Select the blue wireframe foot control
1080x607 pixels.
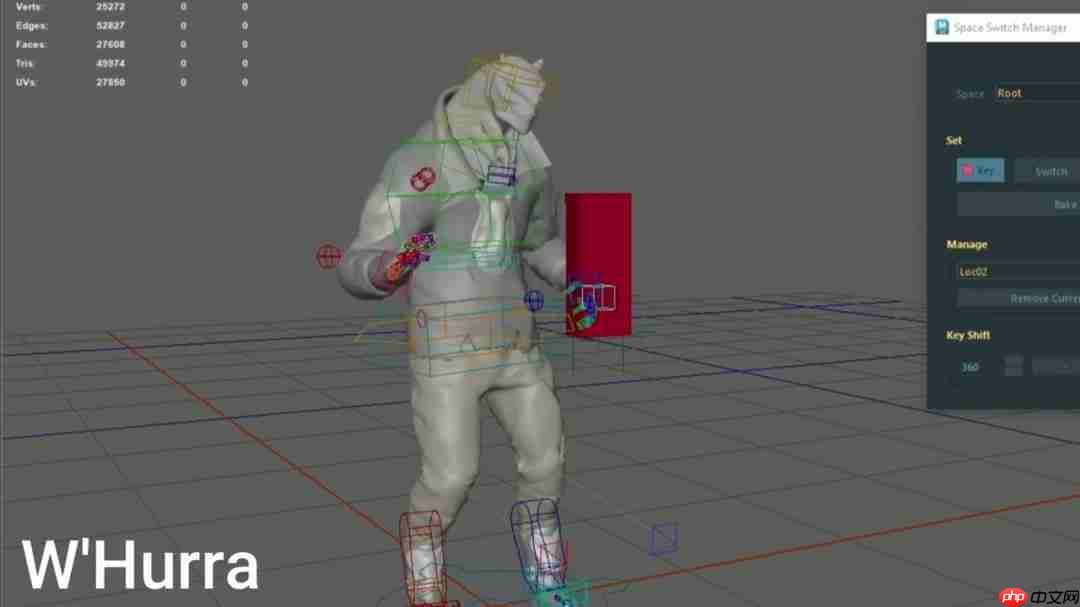click(x=539, y=544)
